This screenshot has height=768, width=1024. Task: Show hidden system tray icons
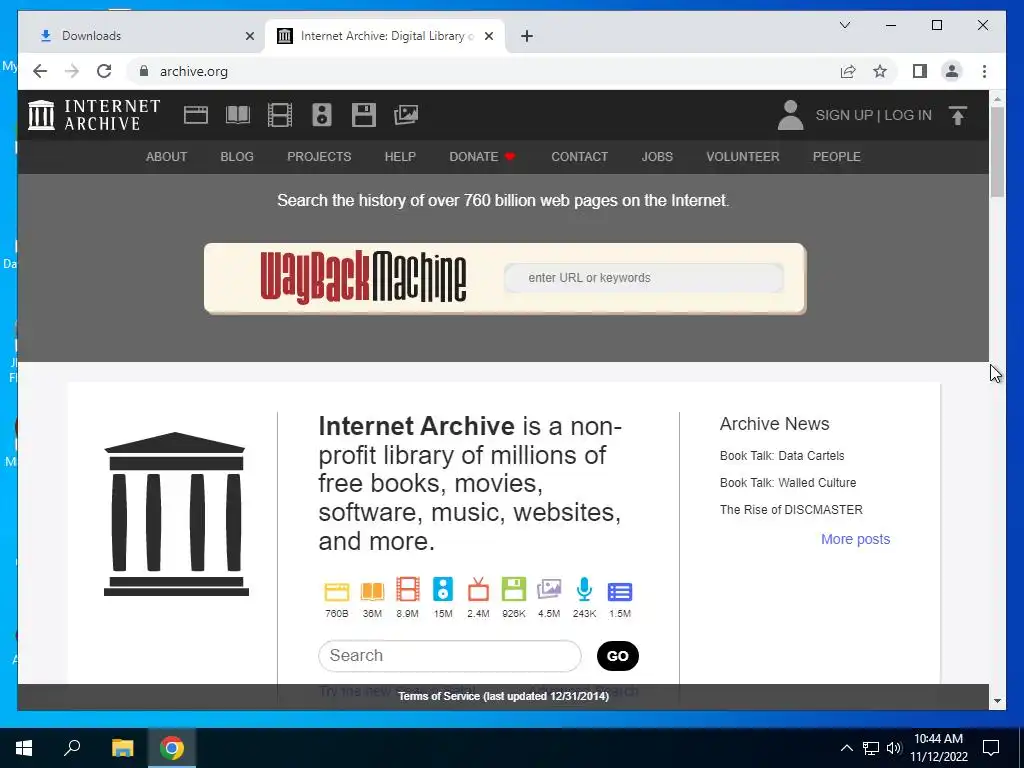point(846,748)
